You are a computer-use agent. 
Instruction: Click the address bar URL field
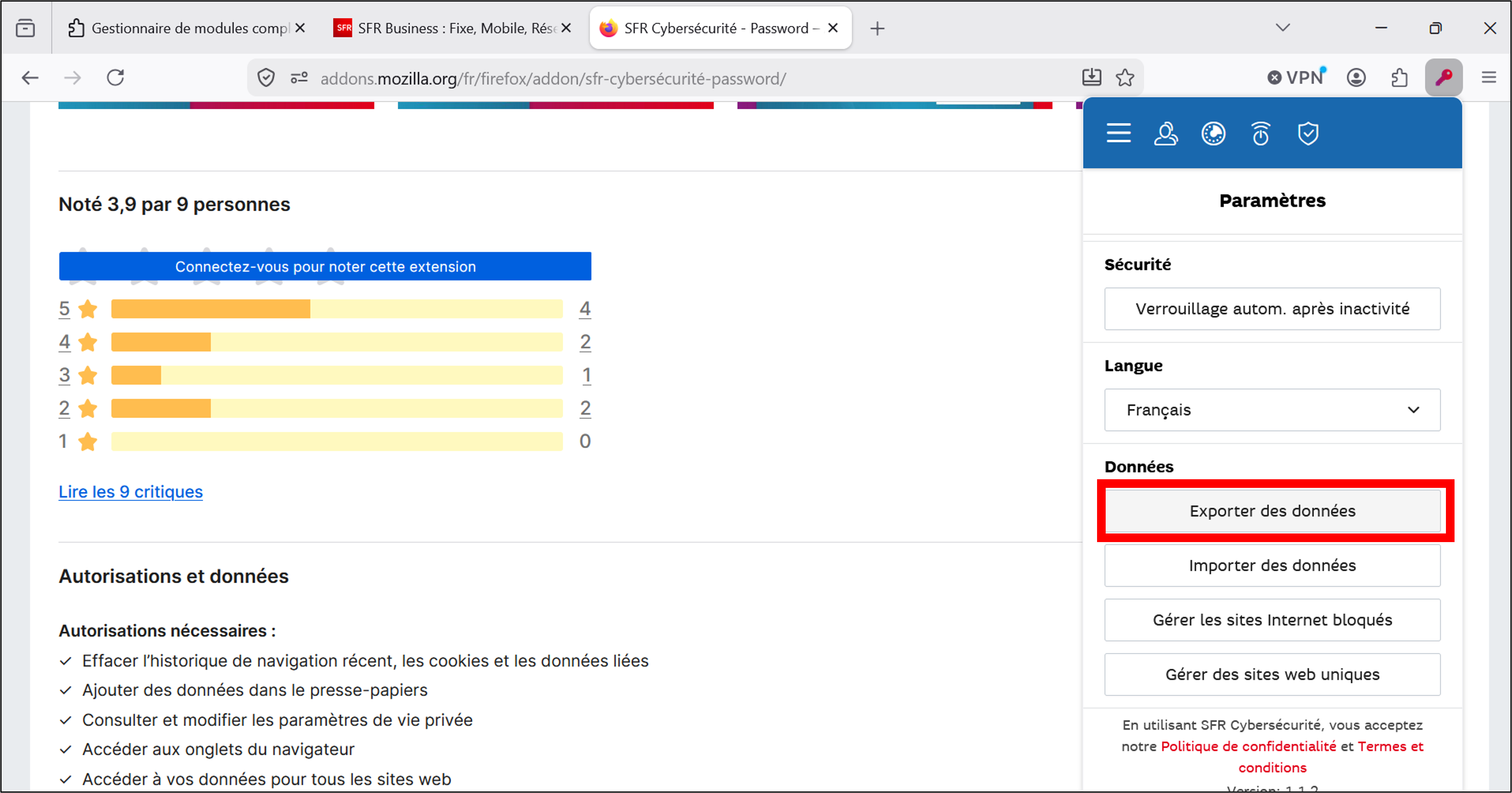coord(696,78)
